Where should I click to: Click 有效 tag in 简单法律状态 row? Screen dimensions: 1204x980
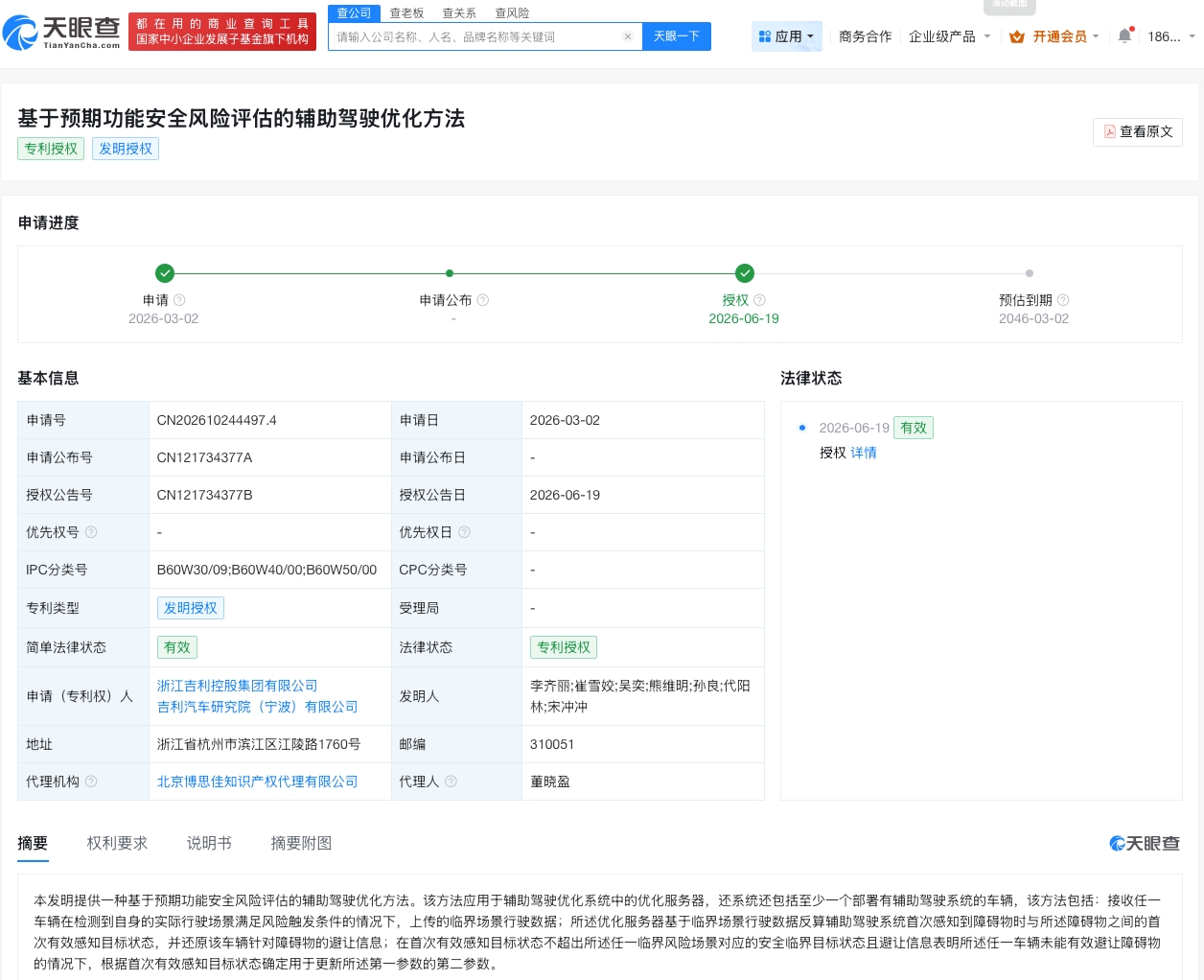click(x=177, y=647)
